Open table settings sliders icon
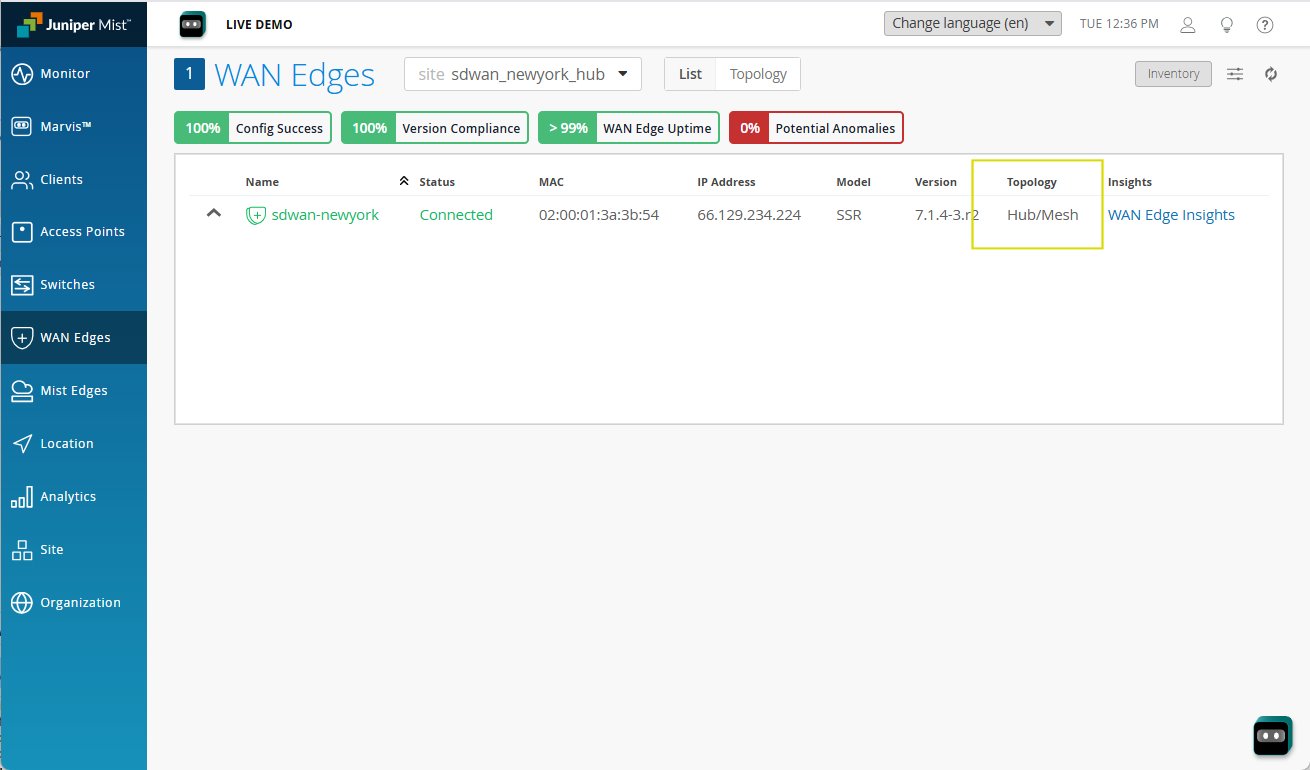Image resolution: width=1310 pixels, height=770 pixels. [x=1236, y=74]
